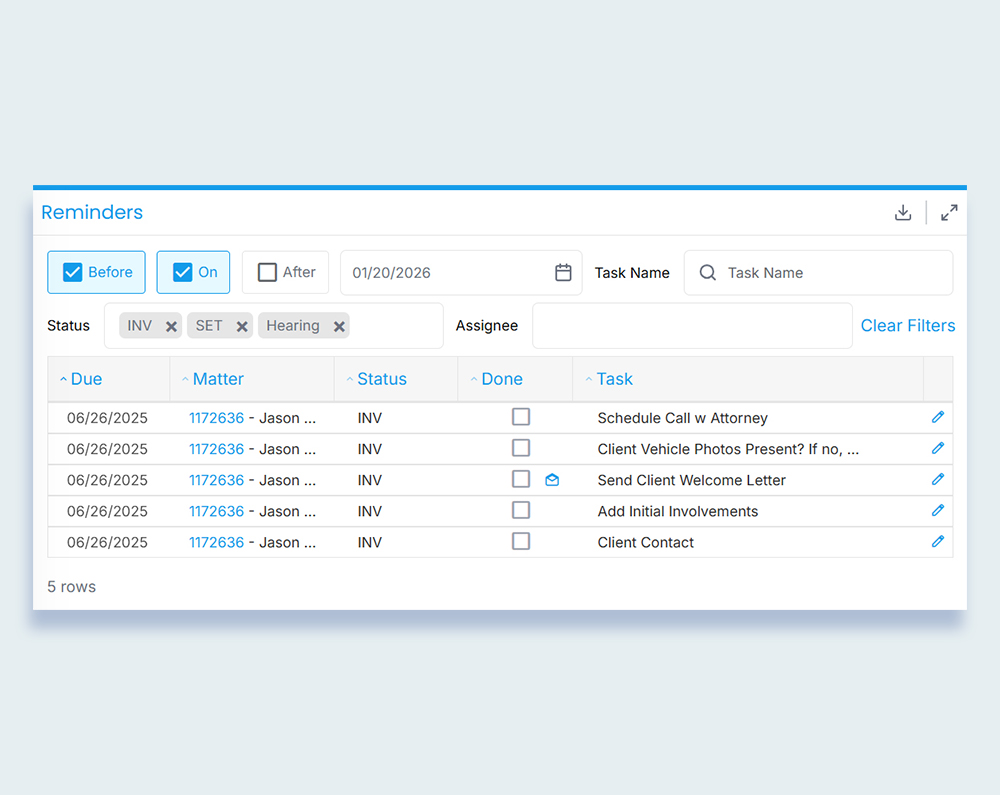This screenshot has height=795, width=1000.
Task: Sort the table by Matter column
Action: (x=218, y=379)
